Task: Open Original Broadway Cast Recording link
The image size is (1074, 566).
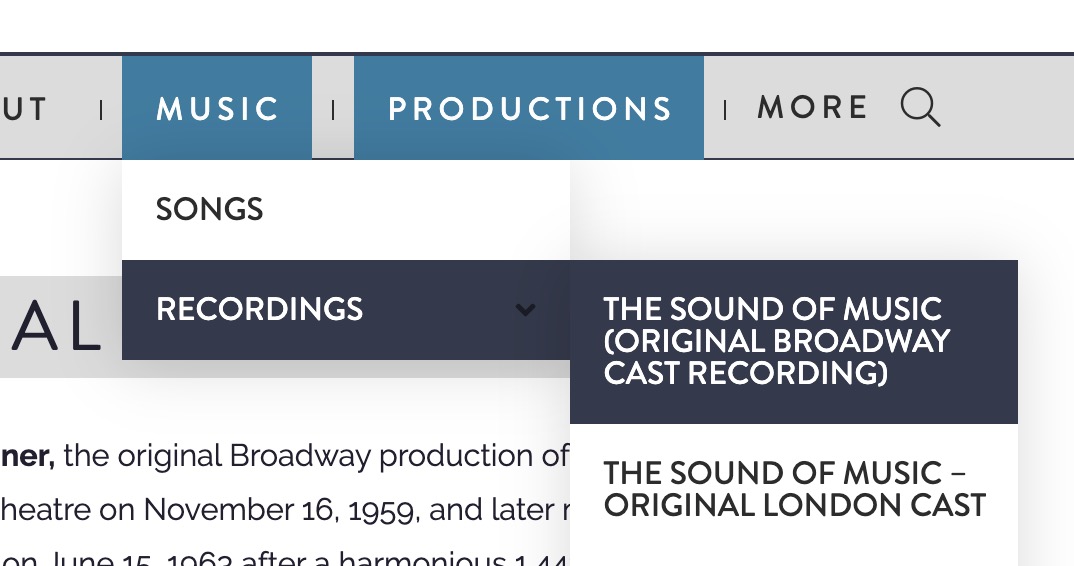Action: (794, 342)
